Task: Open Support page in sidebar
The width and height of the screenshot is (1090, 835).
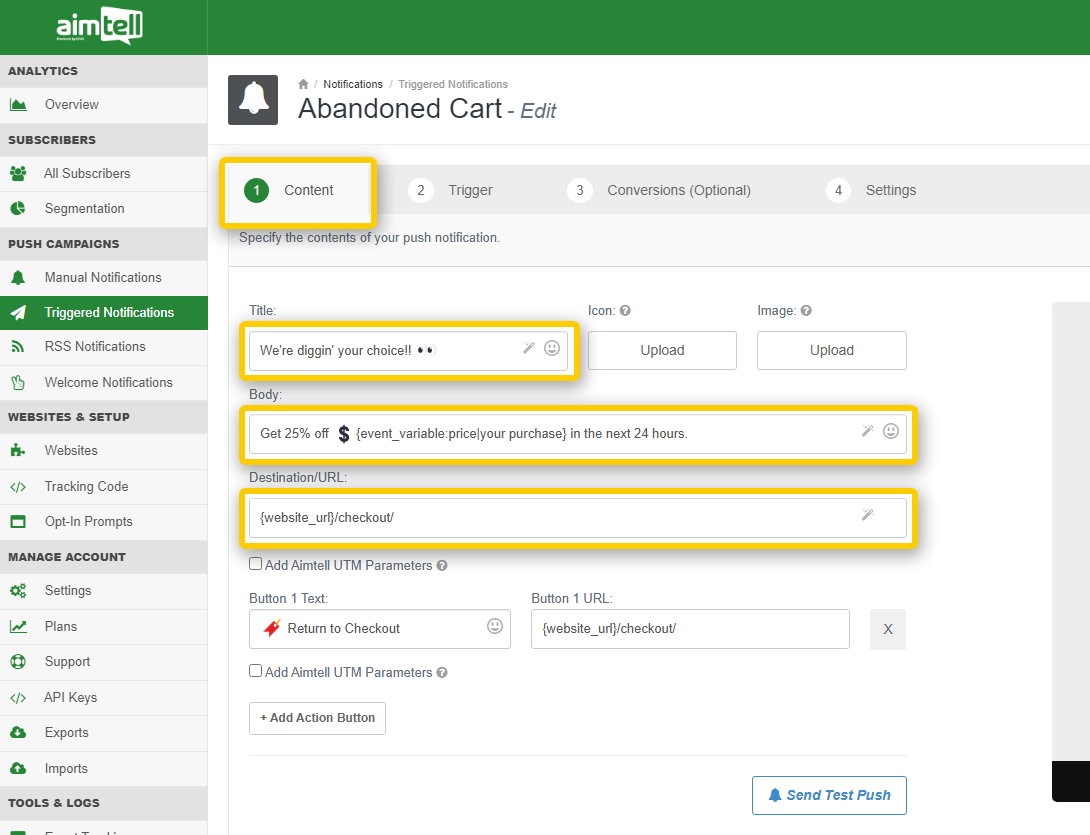Action: pos(104,662)
